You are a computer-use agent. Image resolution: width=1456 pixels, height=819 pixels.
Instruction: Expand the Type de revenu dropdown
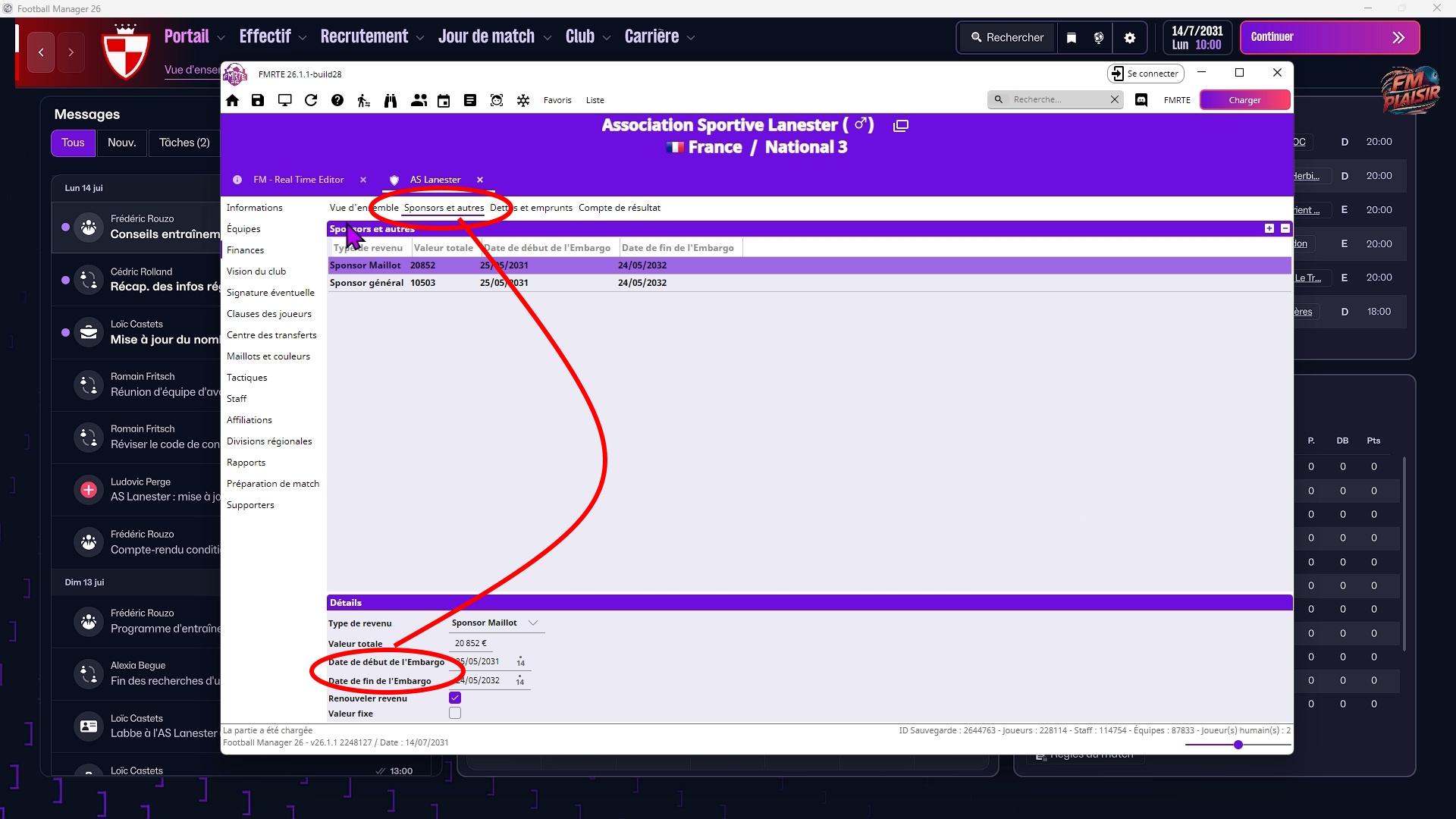[533, 623]
